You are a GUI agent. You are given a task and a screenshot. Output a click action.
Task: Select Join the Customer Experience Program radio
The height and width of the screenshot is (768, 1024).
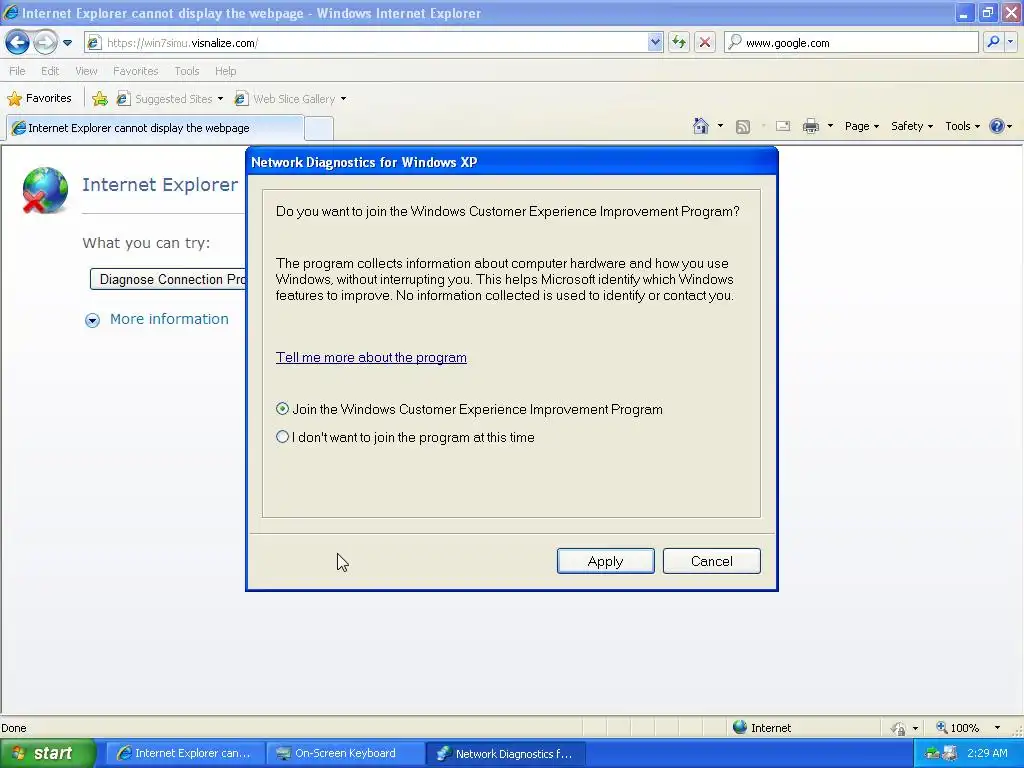[x=282, y=409]
